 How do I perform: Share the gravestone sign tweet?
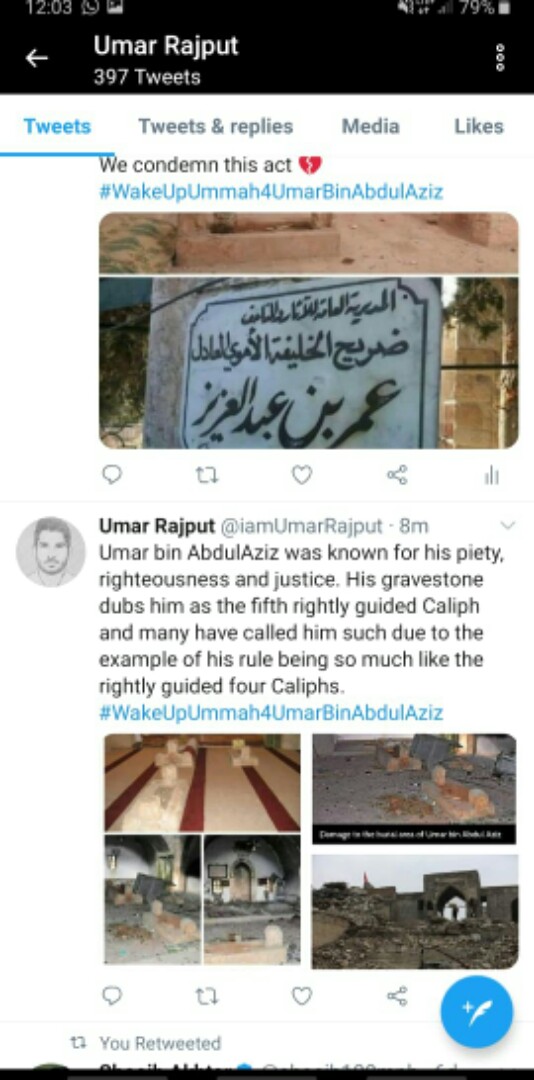coord(397,475)
